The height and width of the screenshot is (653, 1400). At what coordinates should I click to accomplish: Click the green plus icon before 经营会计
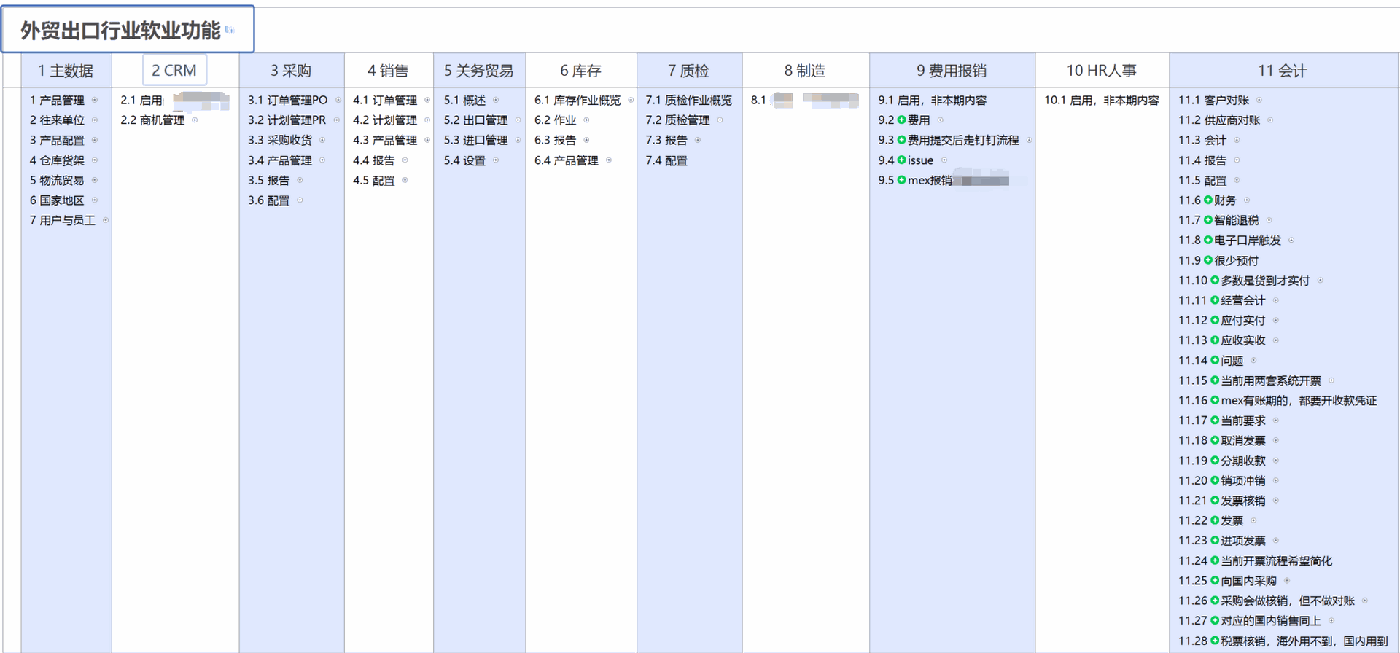(x=1214, y=298)
